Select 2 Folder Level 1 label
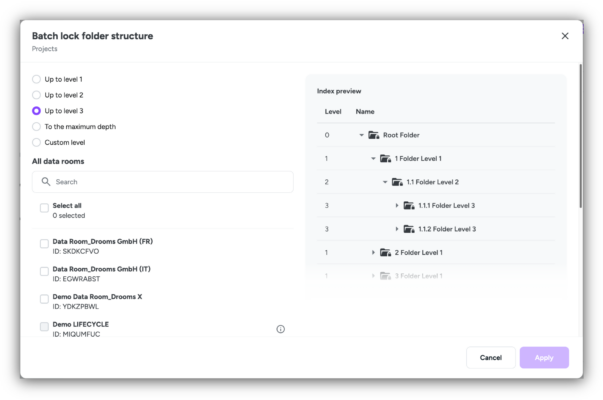603x400 pixels. (419, 252)
